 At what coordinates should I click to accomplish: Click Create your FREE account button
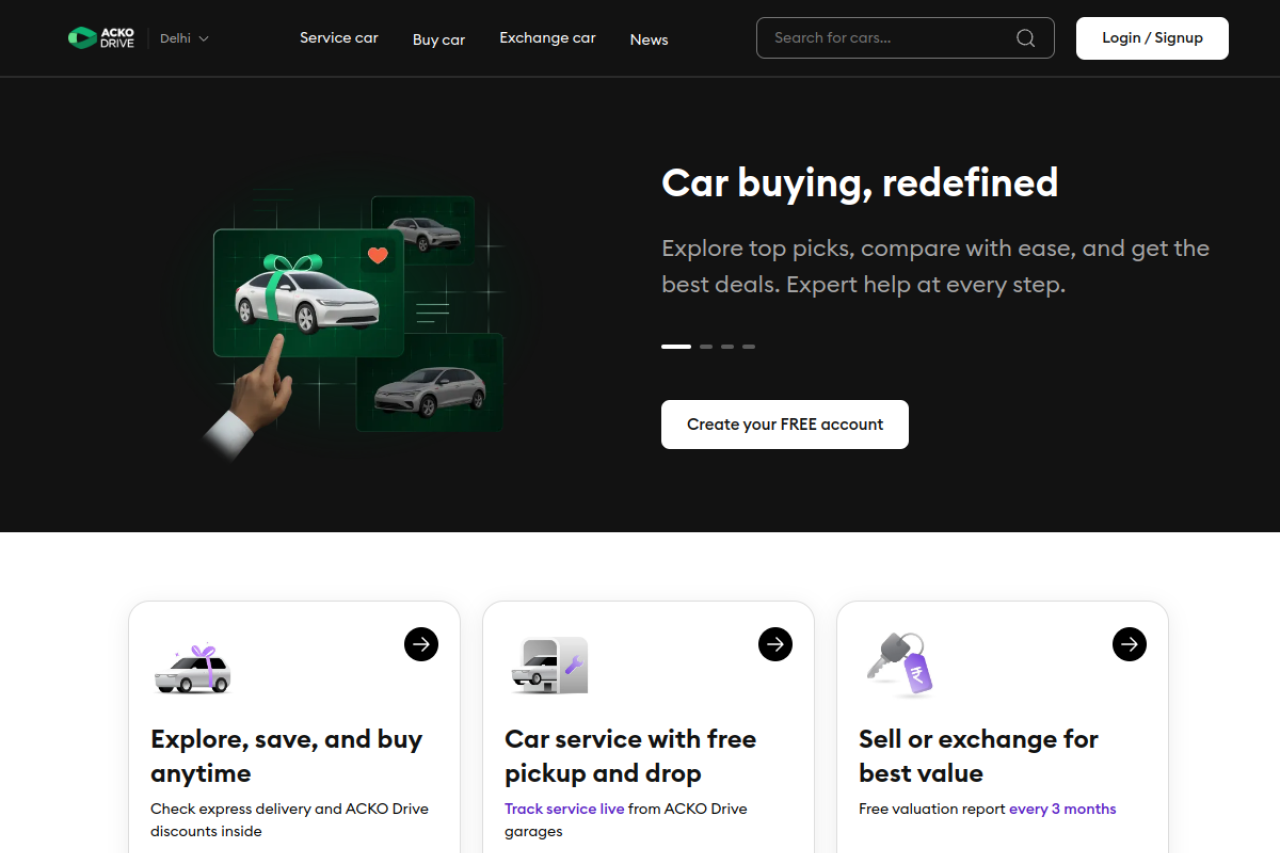point(785,424)
